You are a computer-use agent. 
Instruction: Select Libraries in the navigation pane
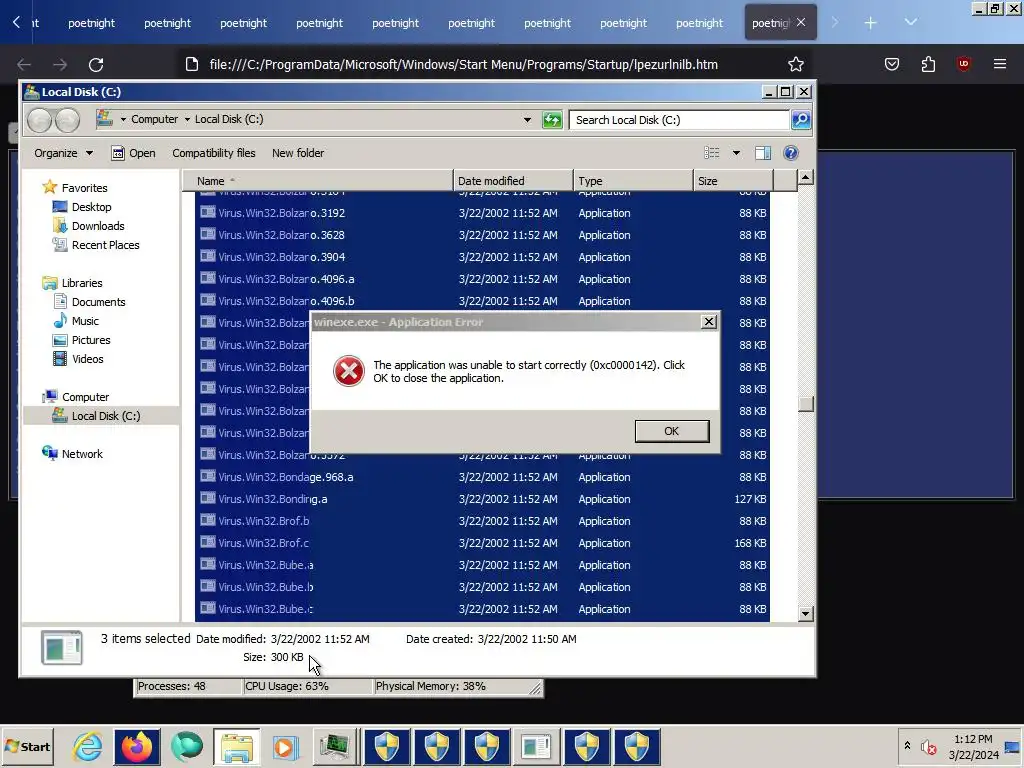click(82, 283)
